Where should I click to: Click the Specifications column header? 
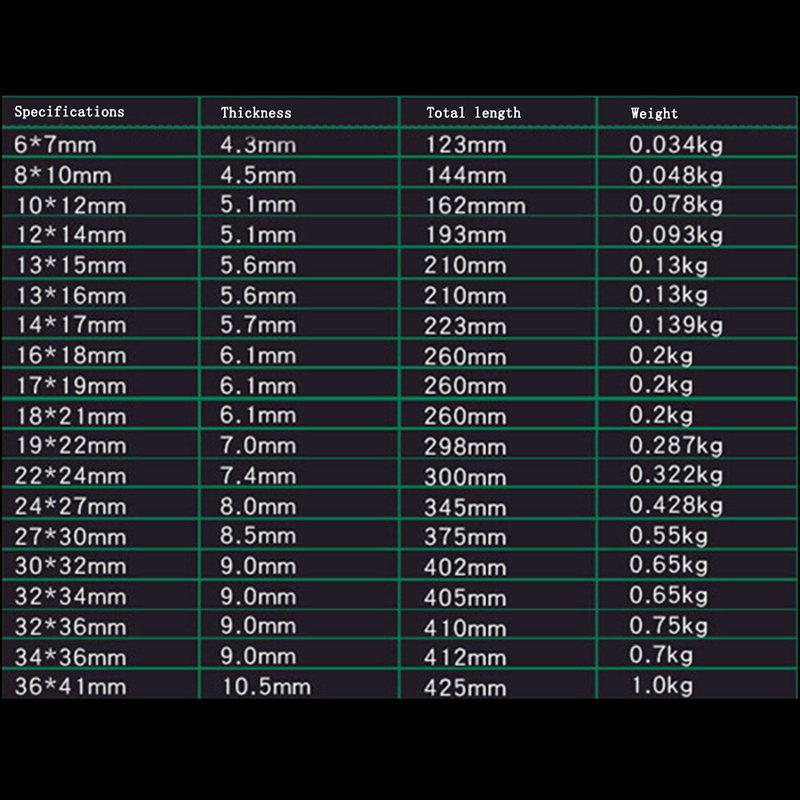pyautogui.click(x=69, y=112)
